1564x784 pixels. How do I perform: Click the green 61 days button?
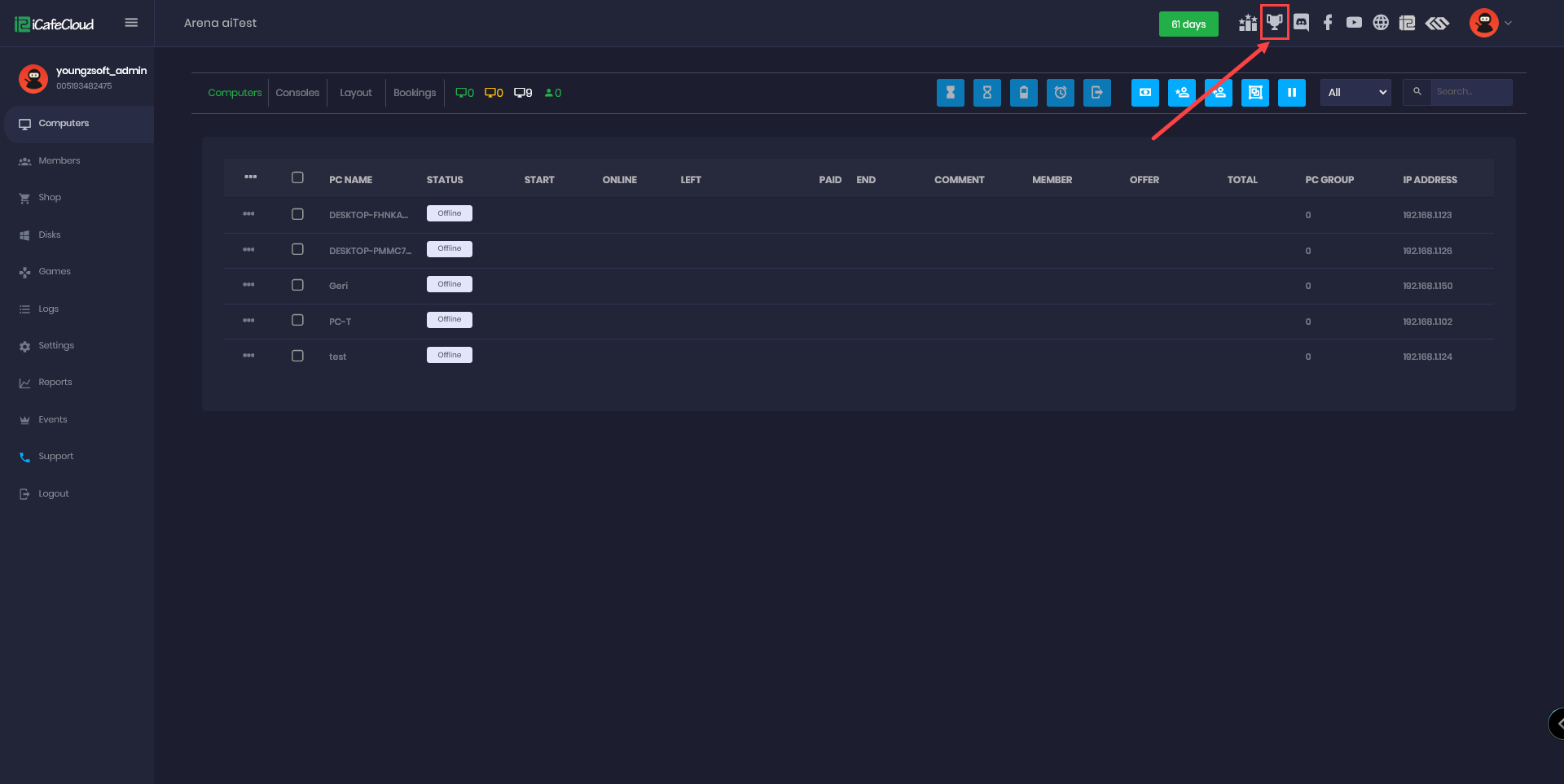[x=1188, y=24]
